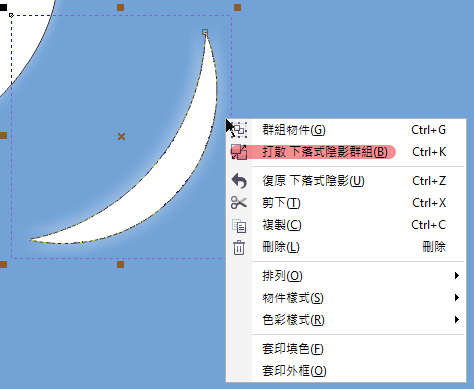Image resolution: width=474 pixels, height=389 pixels.
Task: Click the Group Objects icon beside 群組物件
Action: pyautogui.click(x=239, y=130)
